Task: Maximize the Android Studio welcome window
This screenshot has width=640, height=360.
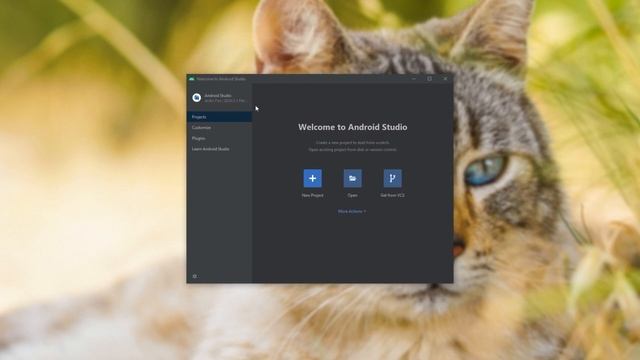Action: point(429,79)
